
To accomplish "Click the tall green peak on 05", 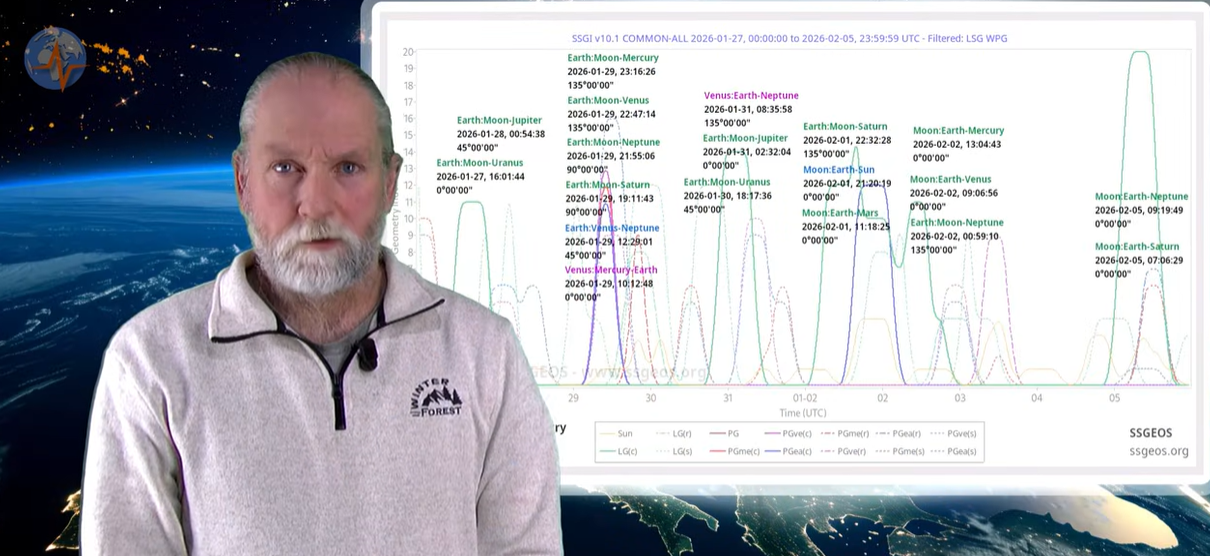I will [x=1138, y=60].
